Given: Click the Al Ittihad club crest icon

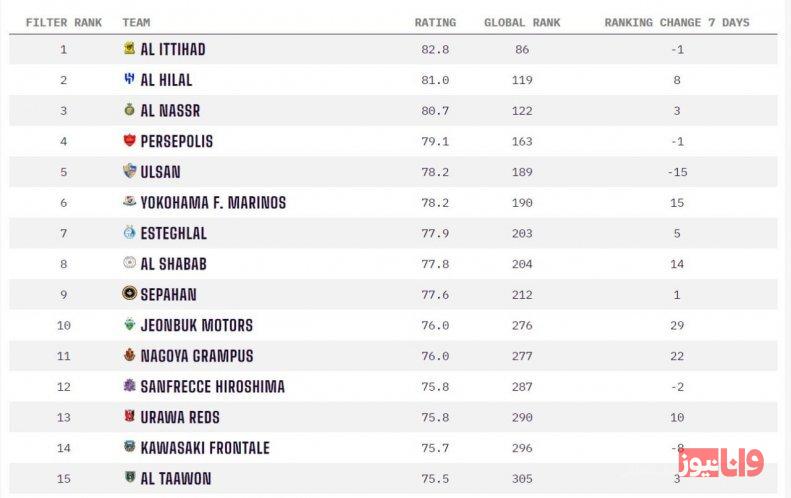Looking at the screenshot, I should [x=129, y=49].
